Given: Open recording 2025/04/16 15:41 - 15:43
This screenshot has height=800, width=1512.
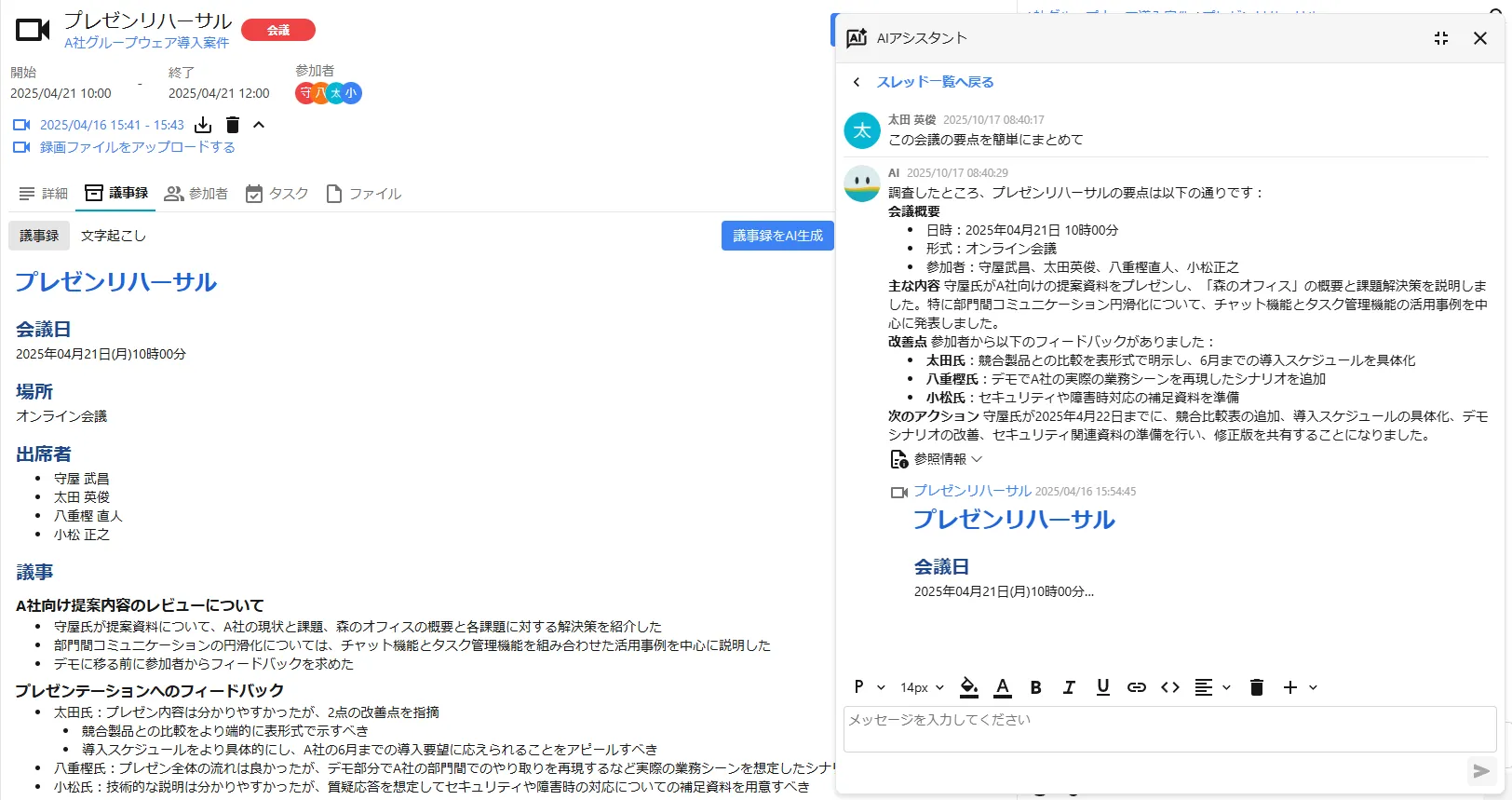Looking at the screenshot, I should click(112, 125).
